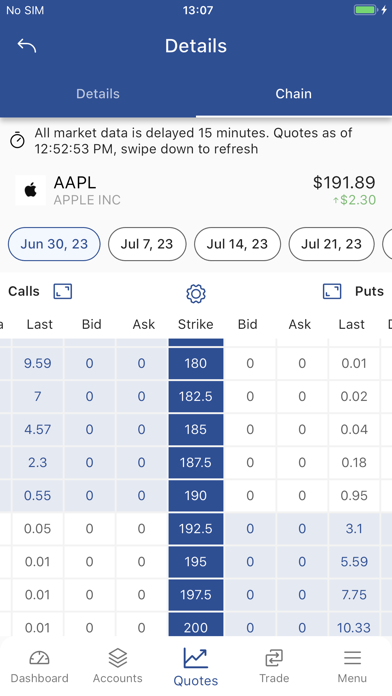Select call last price 9.59
Image resolution: width=392 pixels, height=696 pixels.
coord(38,364)
